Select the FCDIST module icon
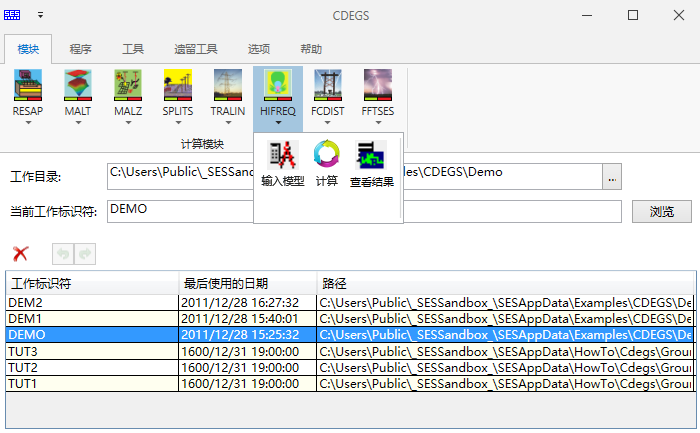 point(328,86)
